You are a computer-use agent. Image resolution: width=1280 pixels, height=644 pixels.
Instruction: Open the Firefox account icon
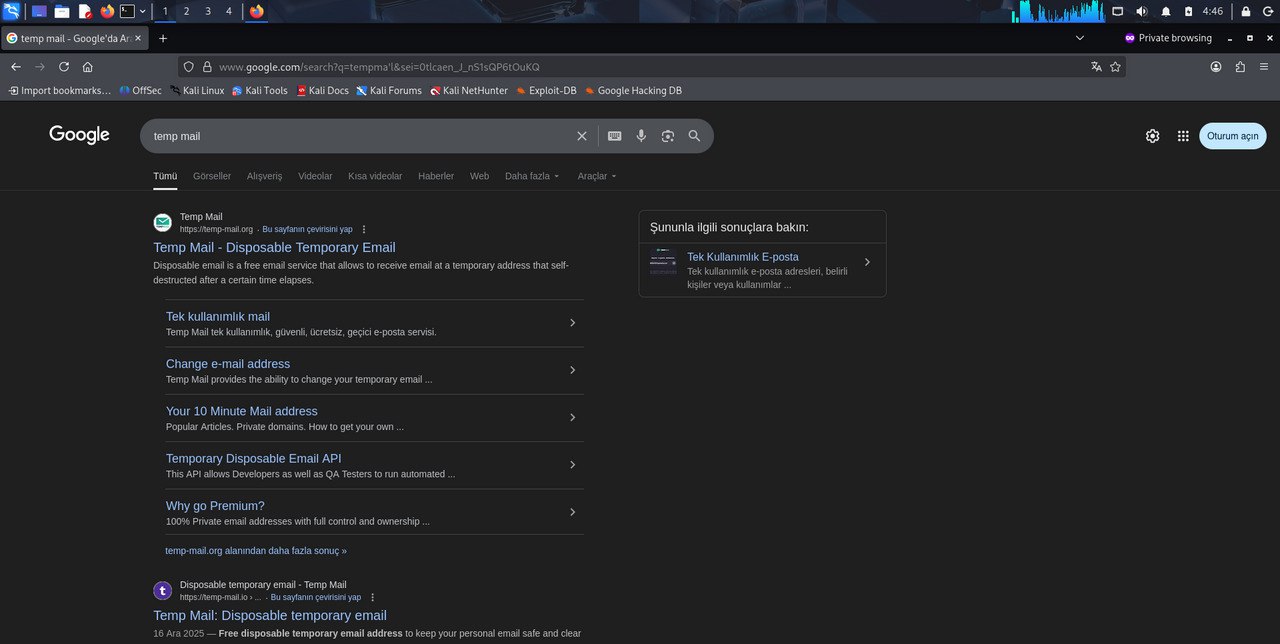tap(1216, 67)
